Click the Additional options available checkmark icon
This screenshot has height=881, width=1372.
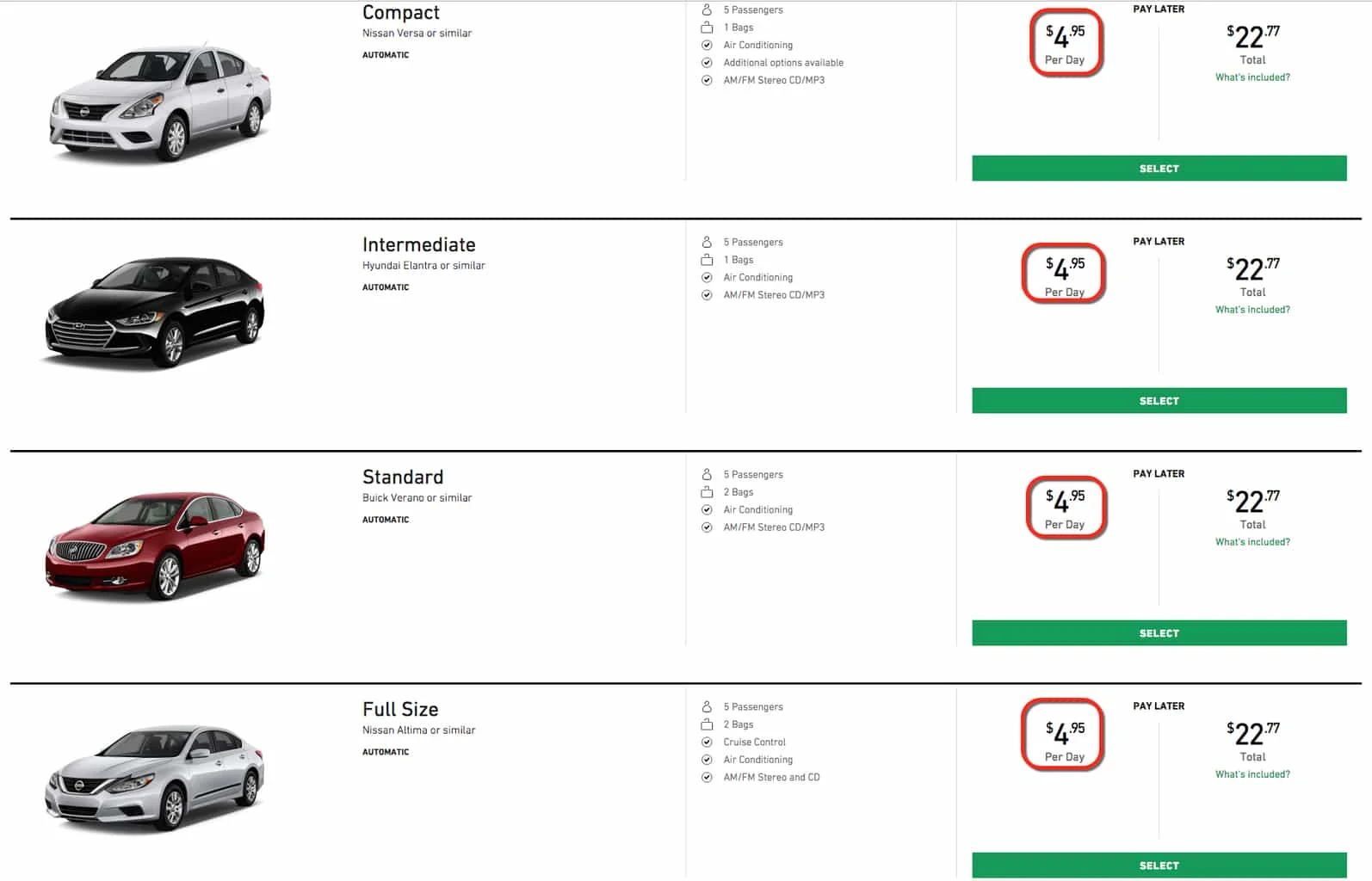coord(706,62)
